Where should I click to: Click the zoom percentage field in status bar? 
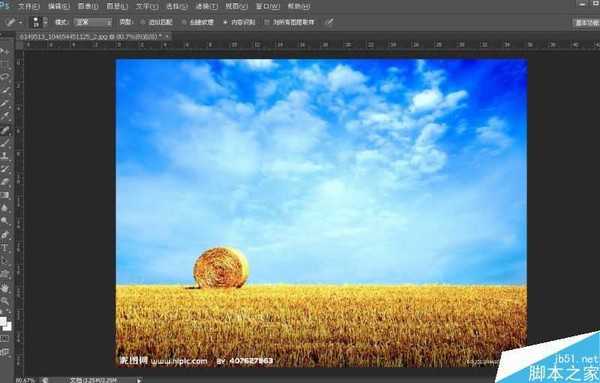(25, 380)
